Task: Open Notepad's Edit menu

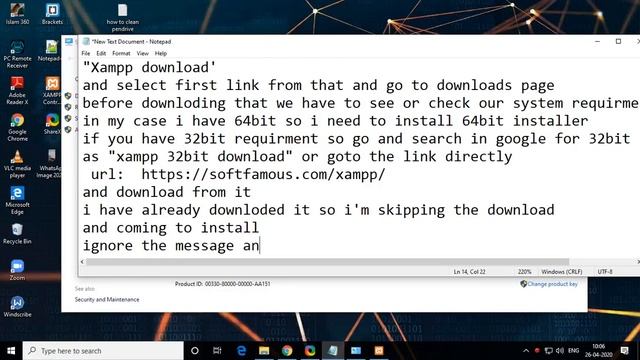Action: coord(101,53)
